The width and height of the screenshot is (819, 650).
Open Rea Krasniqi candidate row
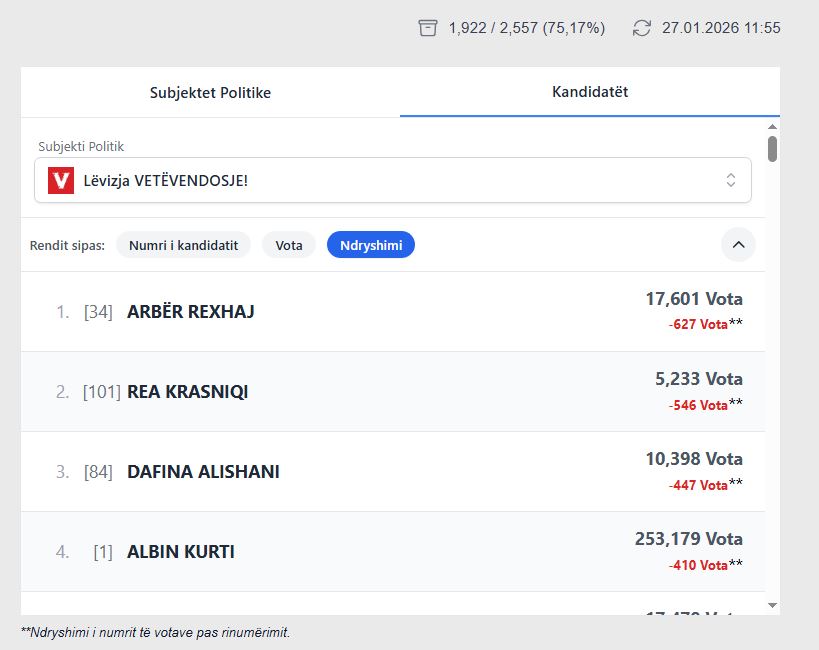[187, 392]
